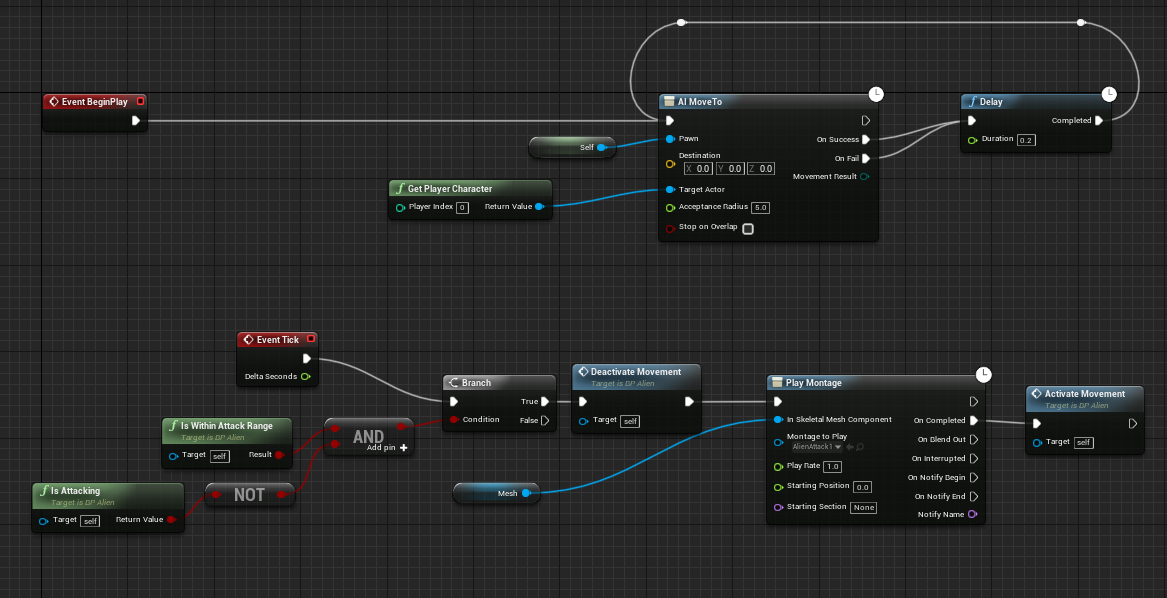Select the NOT boolean node
Screen dimensions: 1167x598
pyautogui.click(x=249, y=494)
